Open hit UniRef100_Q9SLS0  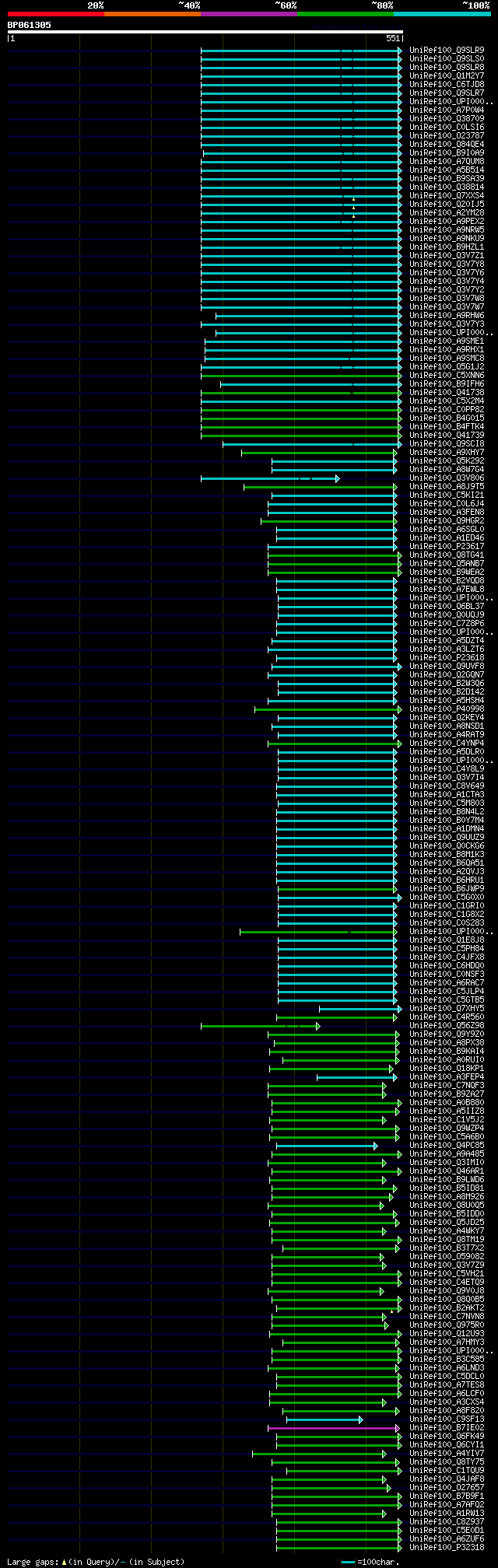(x=447, y=59)
